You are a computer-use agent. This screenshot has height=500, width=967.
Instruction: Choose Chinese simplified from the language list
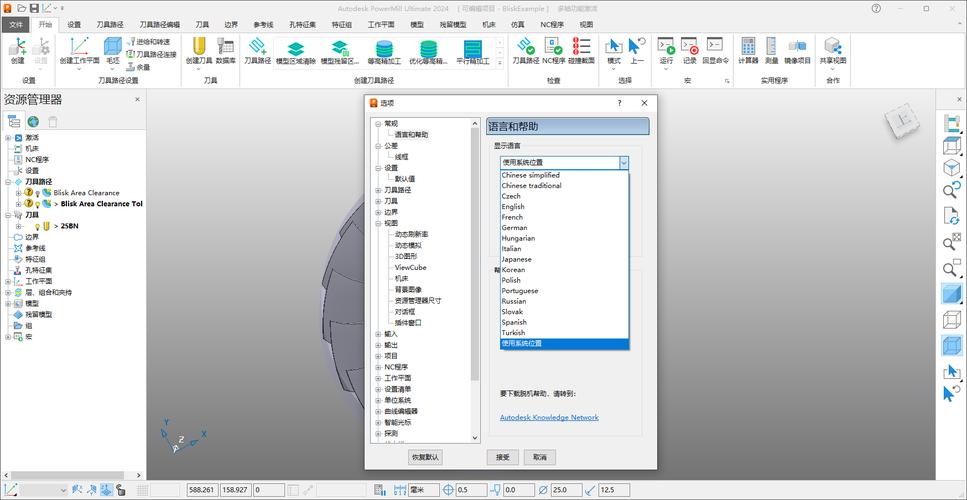coord(530,175)
